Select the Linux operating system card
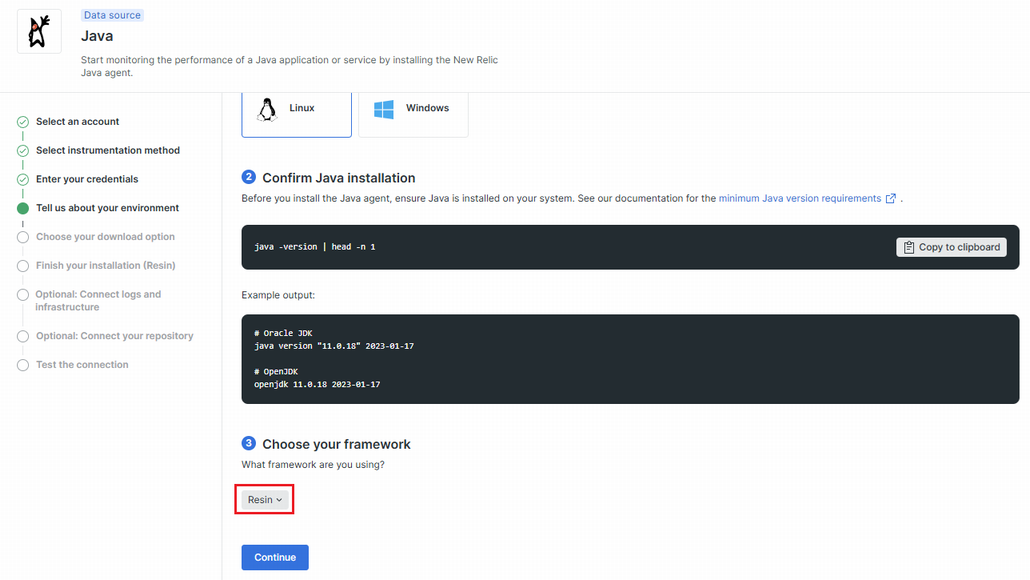Viewport: 1030px width, 580px height. [296, 114]
